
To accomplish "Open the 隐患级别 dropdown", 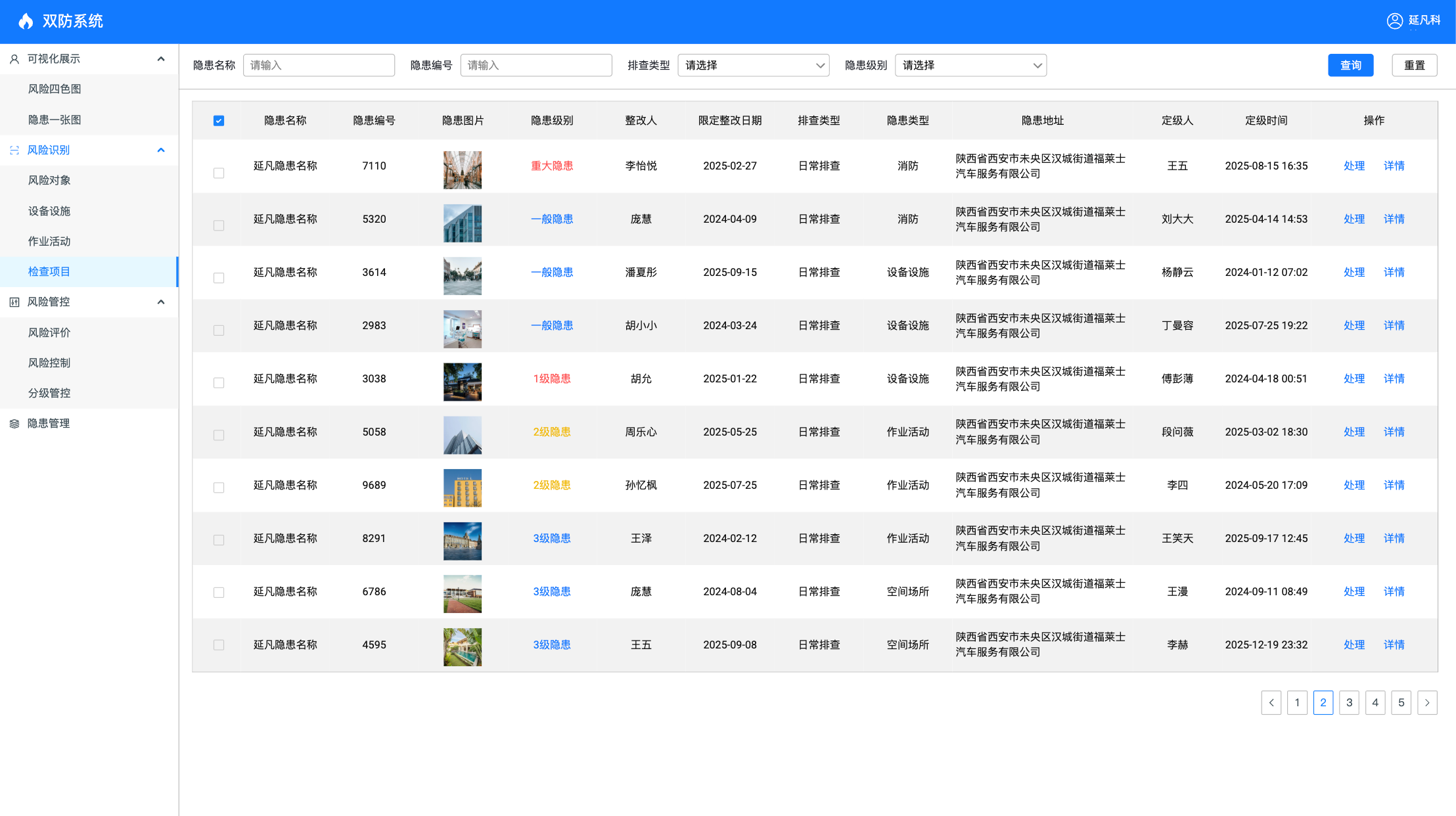I will (970, 65).
